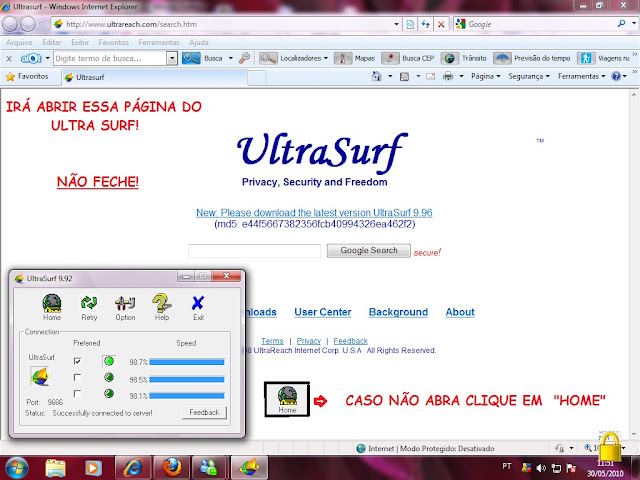This screenshot has width=640, height=480.
Task: Open the Página dropdown menu
Action: tap(485, 76)
